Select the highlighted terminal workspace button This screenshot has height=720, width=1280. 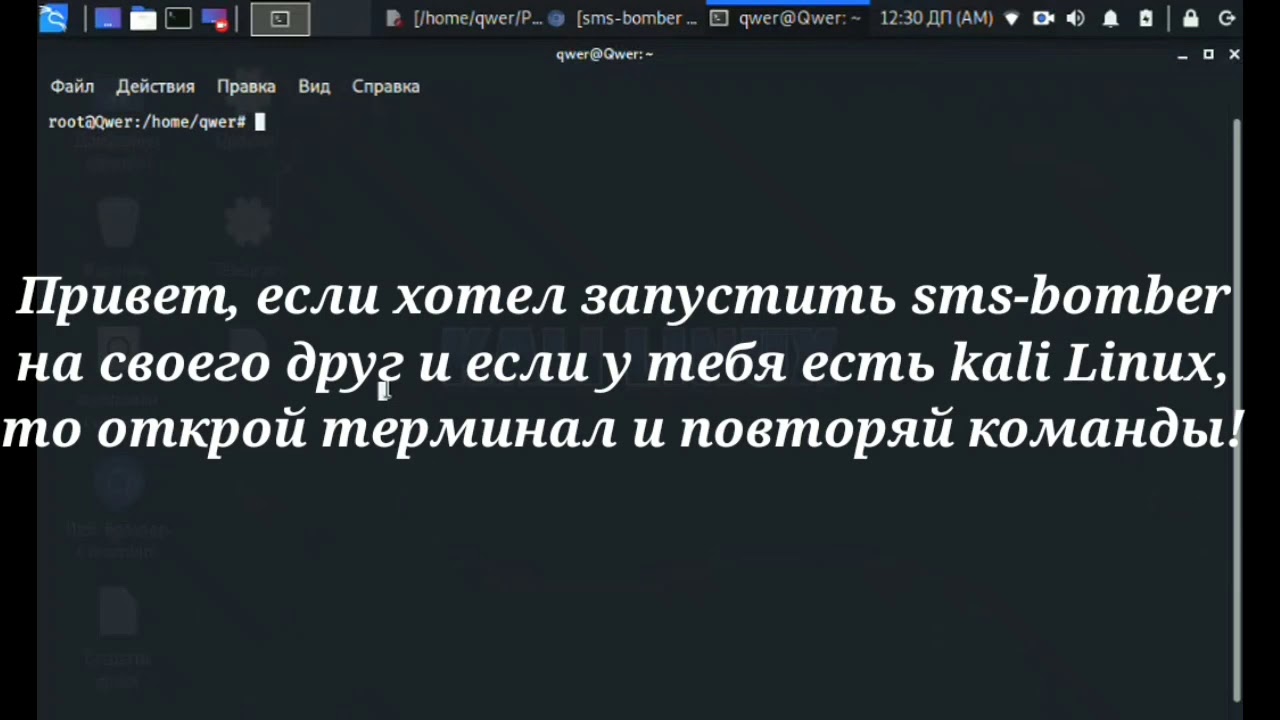[x=280, y=18]
